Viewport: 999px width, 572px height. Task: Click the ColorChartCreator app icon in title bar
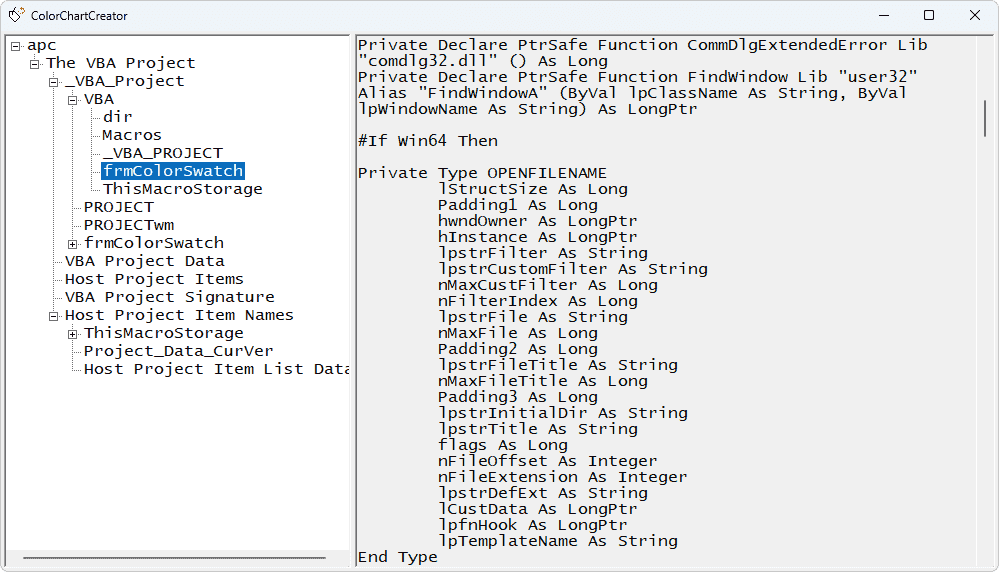pyautogui.click(x=16, y=15)
